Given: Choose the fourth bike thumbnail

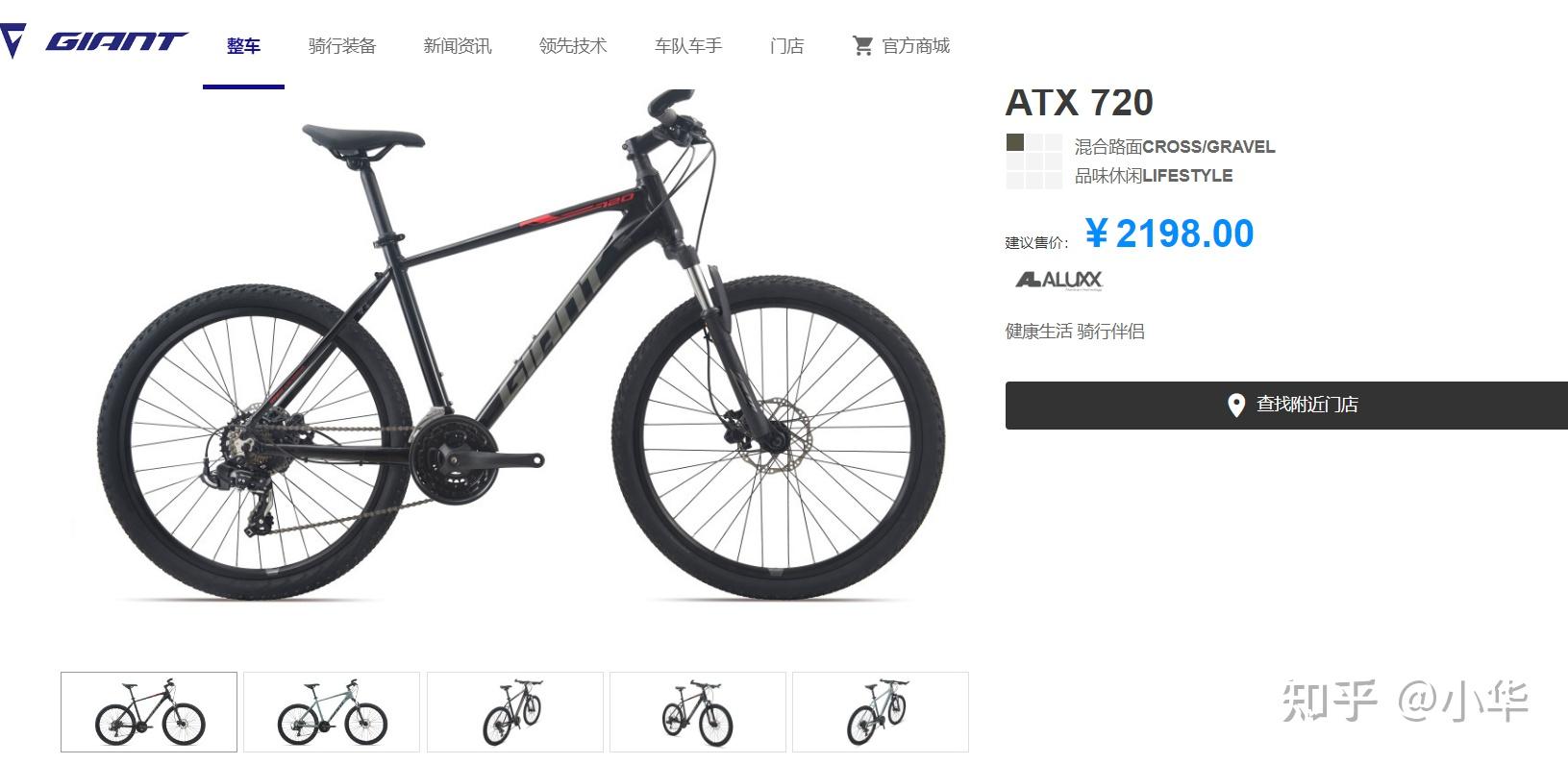Looking at the screenshot, I should pos(697,711).
